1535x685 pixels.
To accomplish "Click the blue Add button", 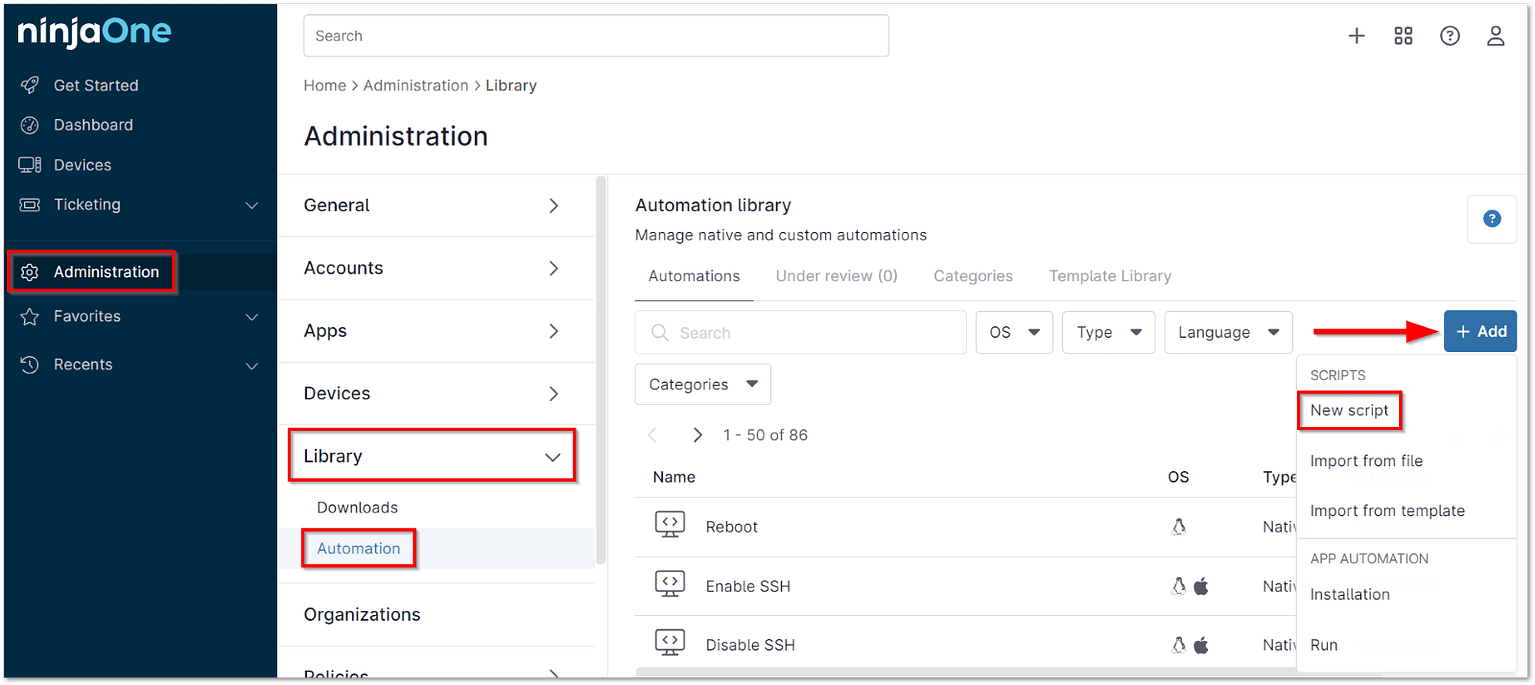I will point(1480,332).
